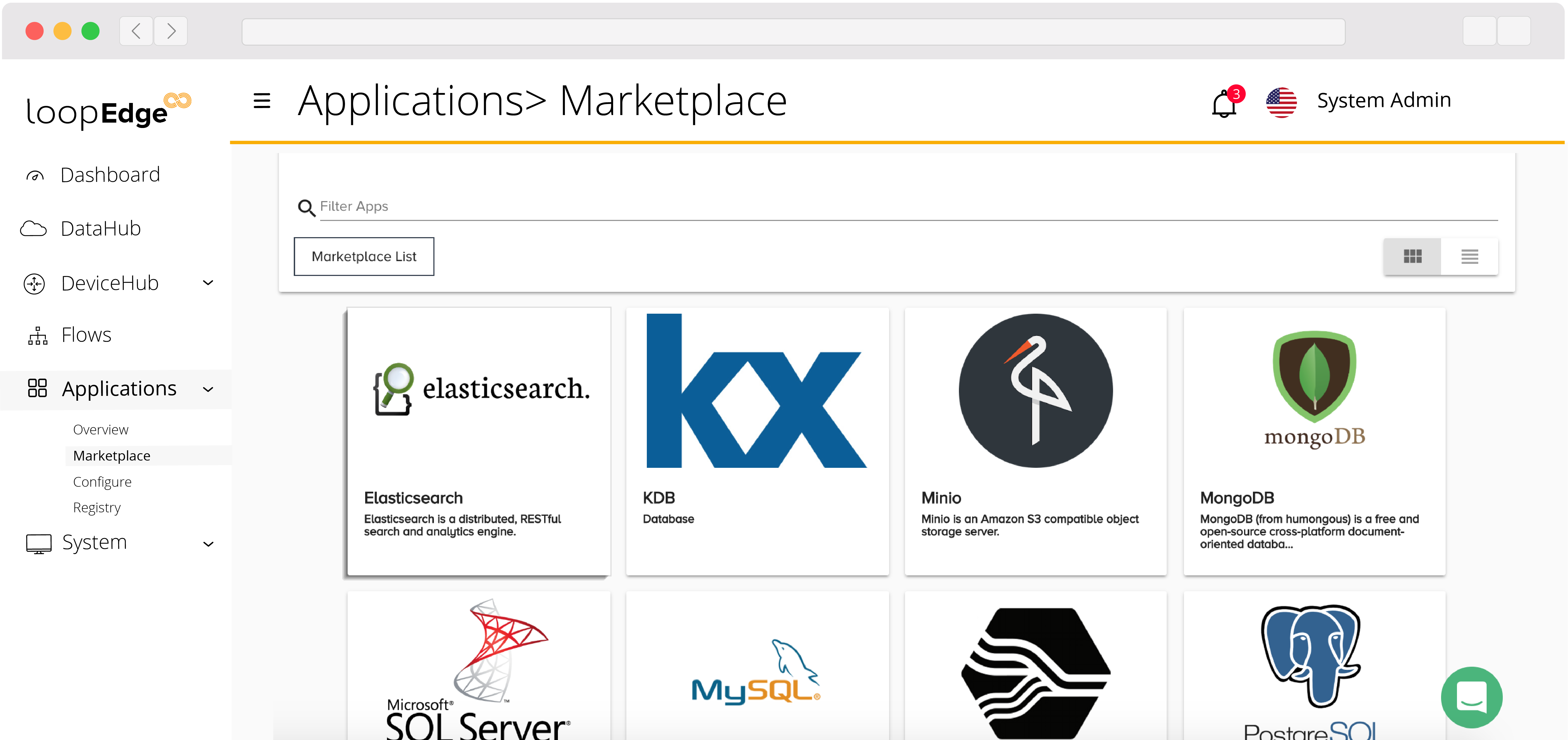Expand the DeviceHub chevron
1568x740 pixels.
[x=208, y=283]
